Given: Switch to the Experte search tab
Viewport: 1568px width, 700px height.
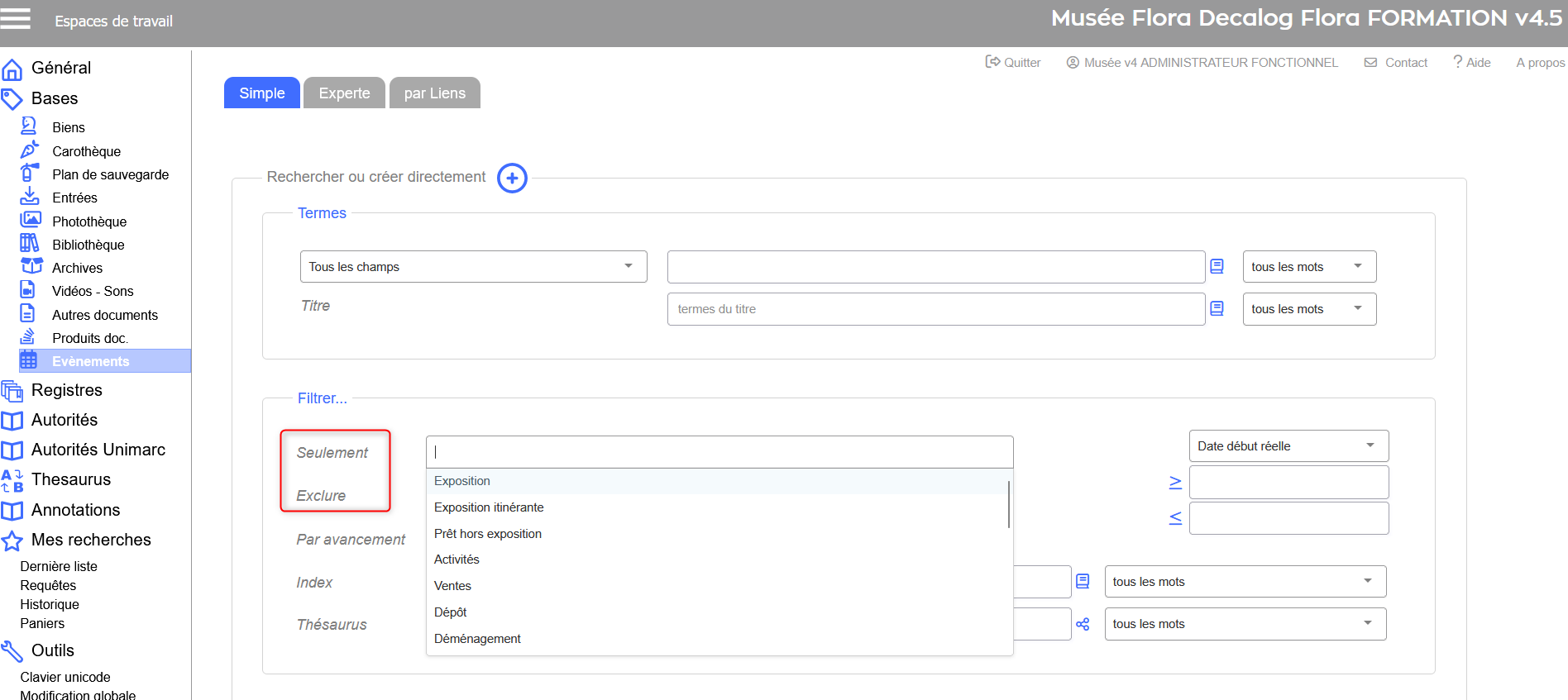Looking at the screenshot, I should [344, 93].
